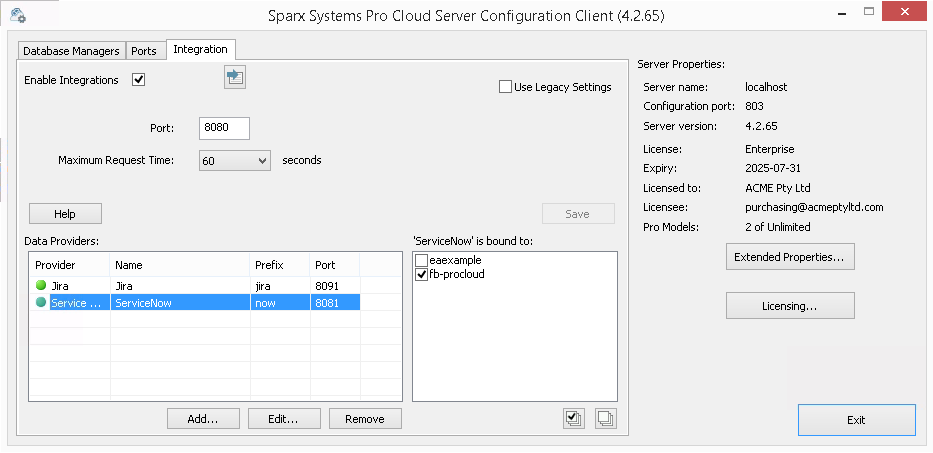Click the check-all bindings icon

point(574,419)
